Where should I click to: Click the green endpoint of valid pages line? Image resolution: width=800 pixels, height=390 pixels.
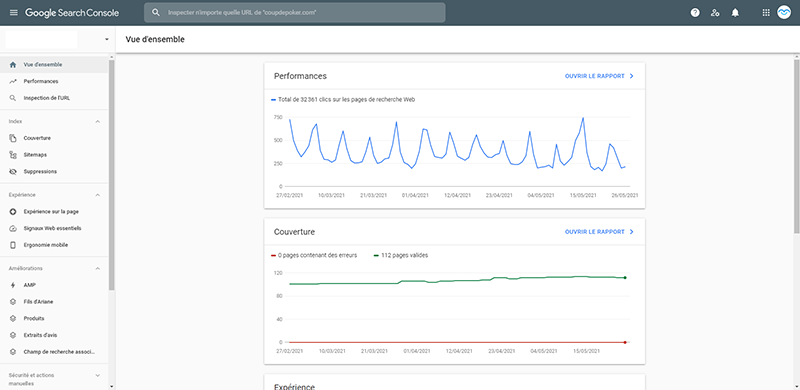point(625,278)
